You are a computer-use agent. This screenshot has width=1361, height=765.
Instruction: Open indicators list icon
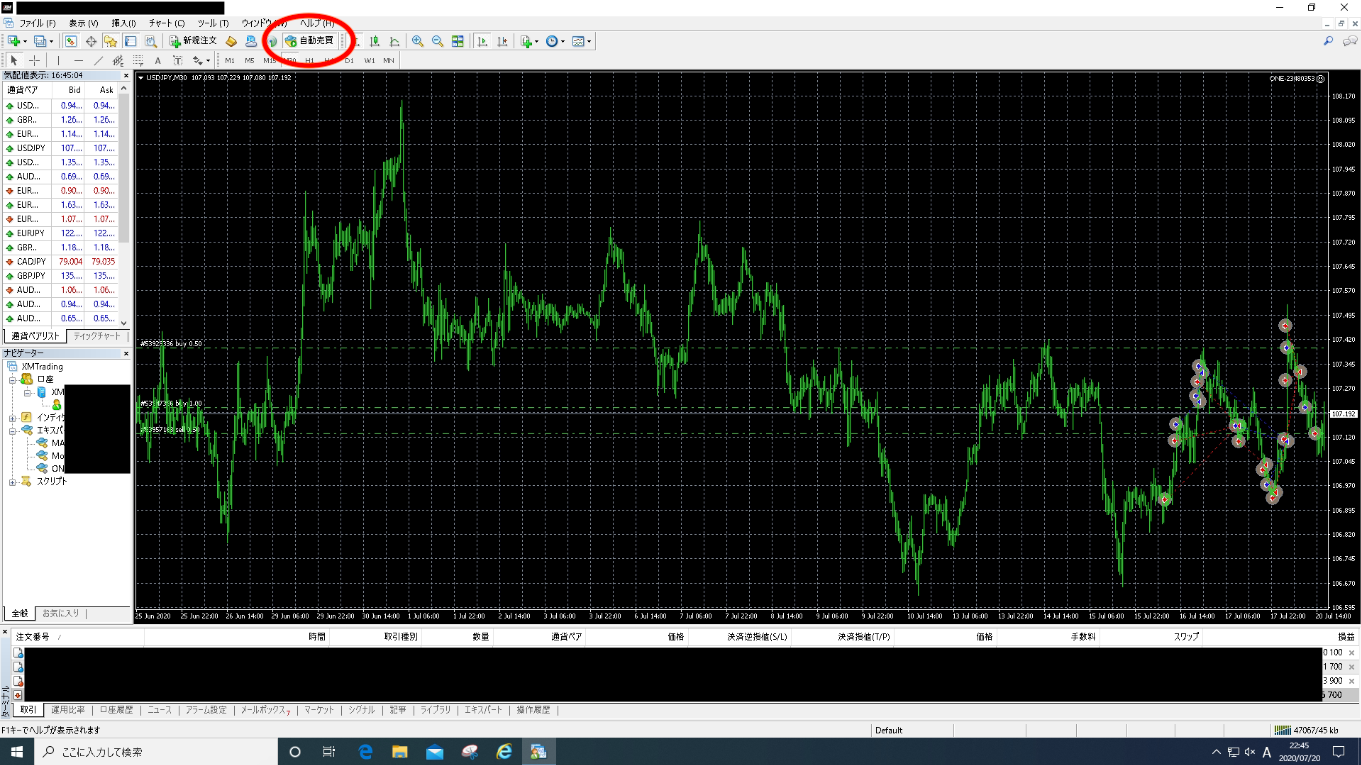pyautogui.click(x=526, y=41)
